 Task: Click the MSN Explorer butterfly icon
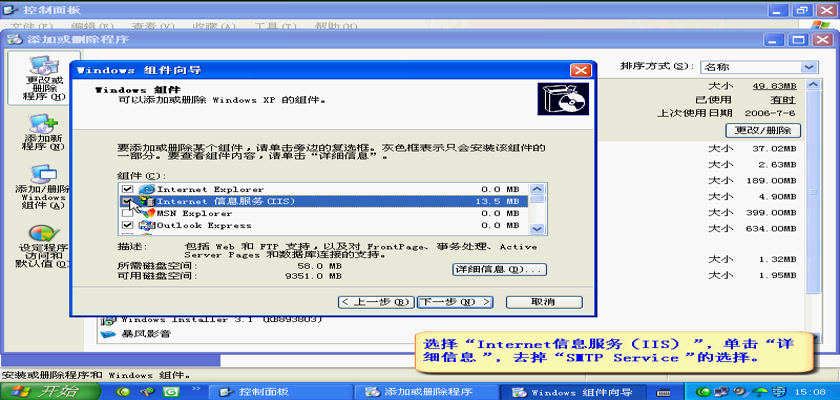147,213
